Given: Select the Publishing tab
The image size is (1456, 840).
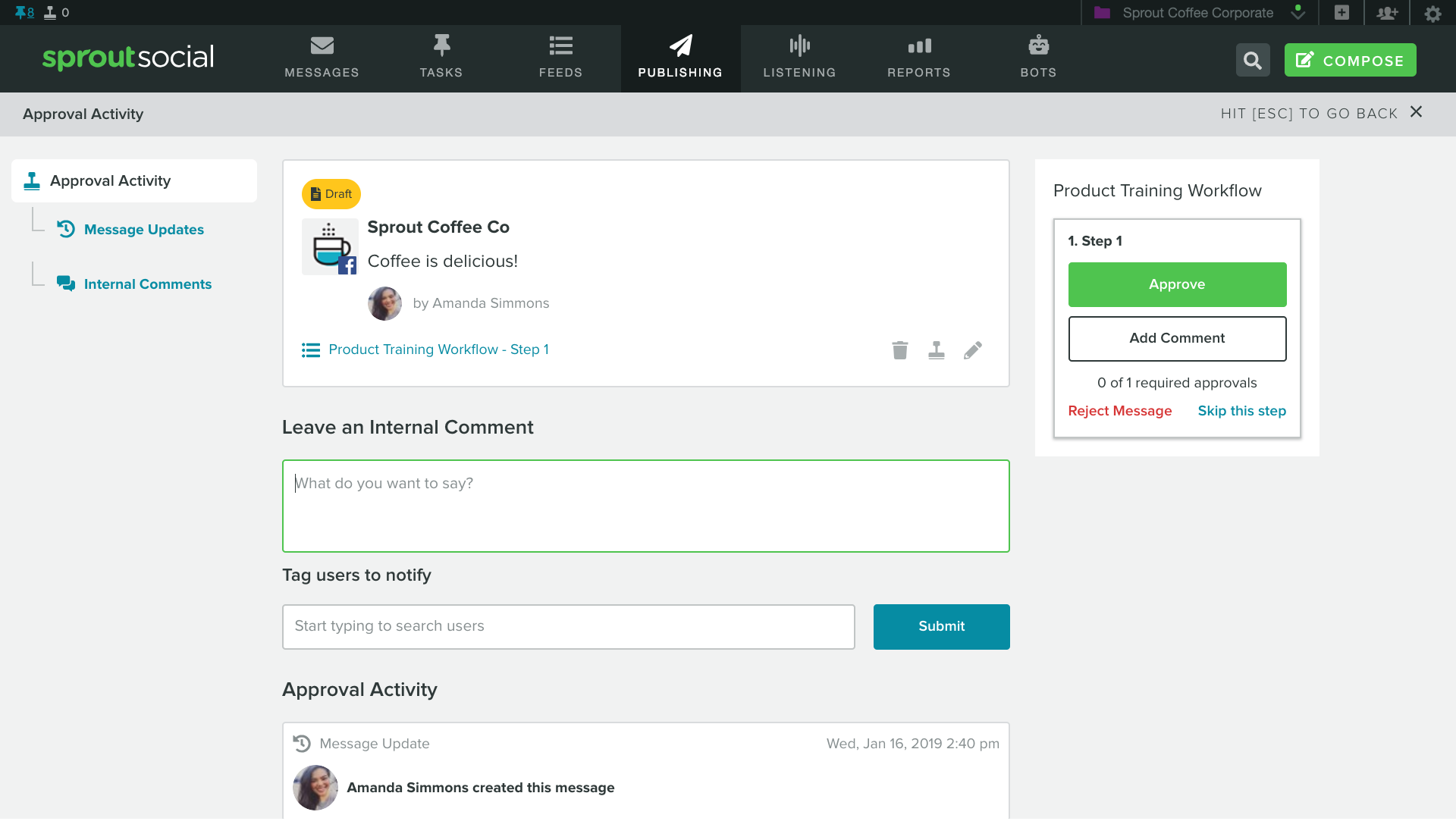Looking at the screenshot, I should point(680,58).
